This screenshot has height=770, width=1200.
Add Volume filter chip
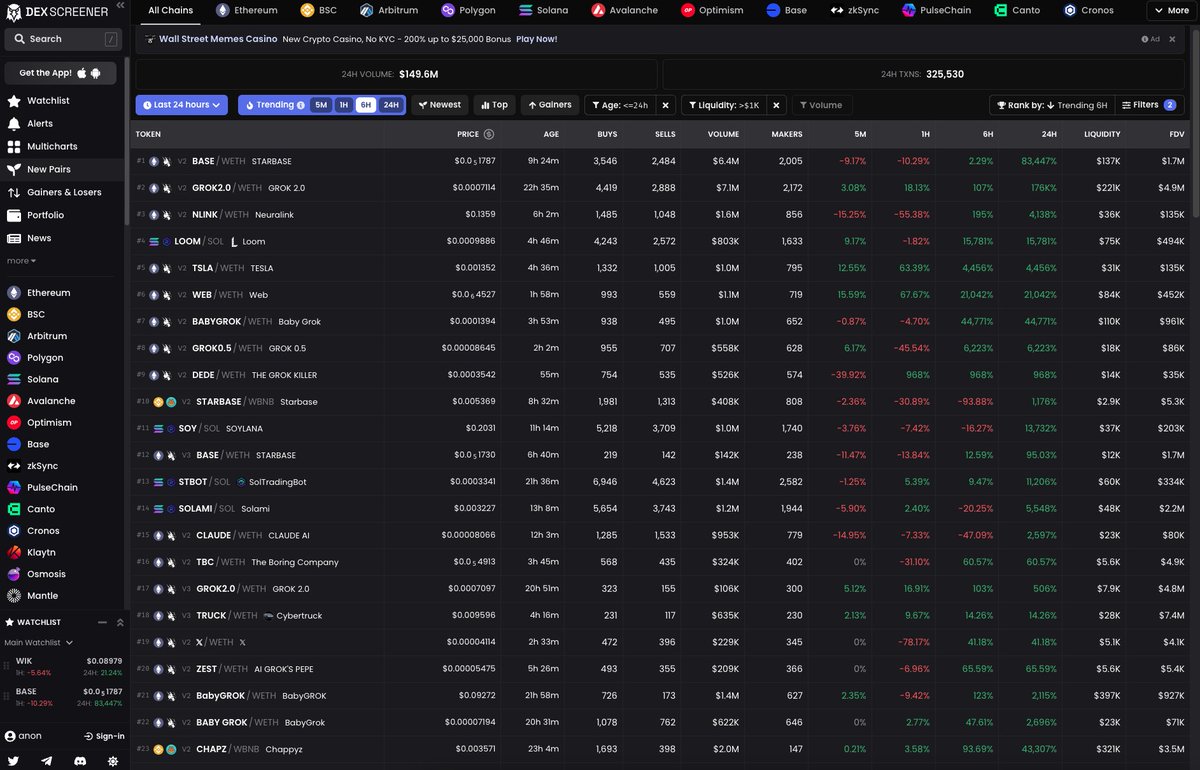pyautogui.click(x=820, y=105)
